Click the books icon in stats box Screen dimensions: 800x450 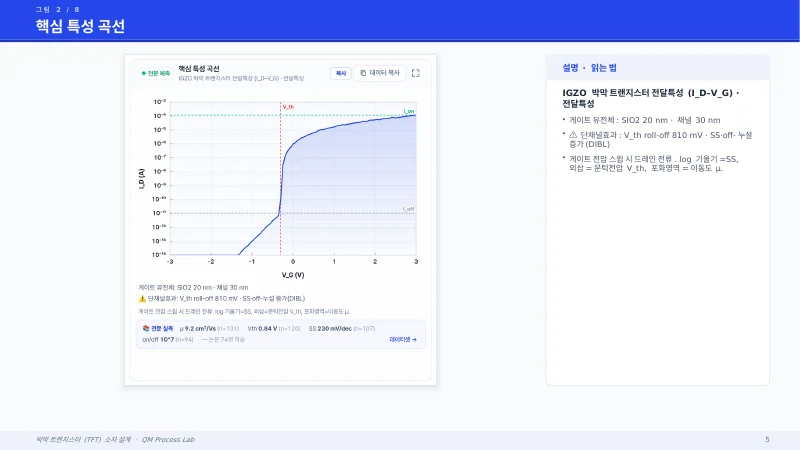click(146, 329)
